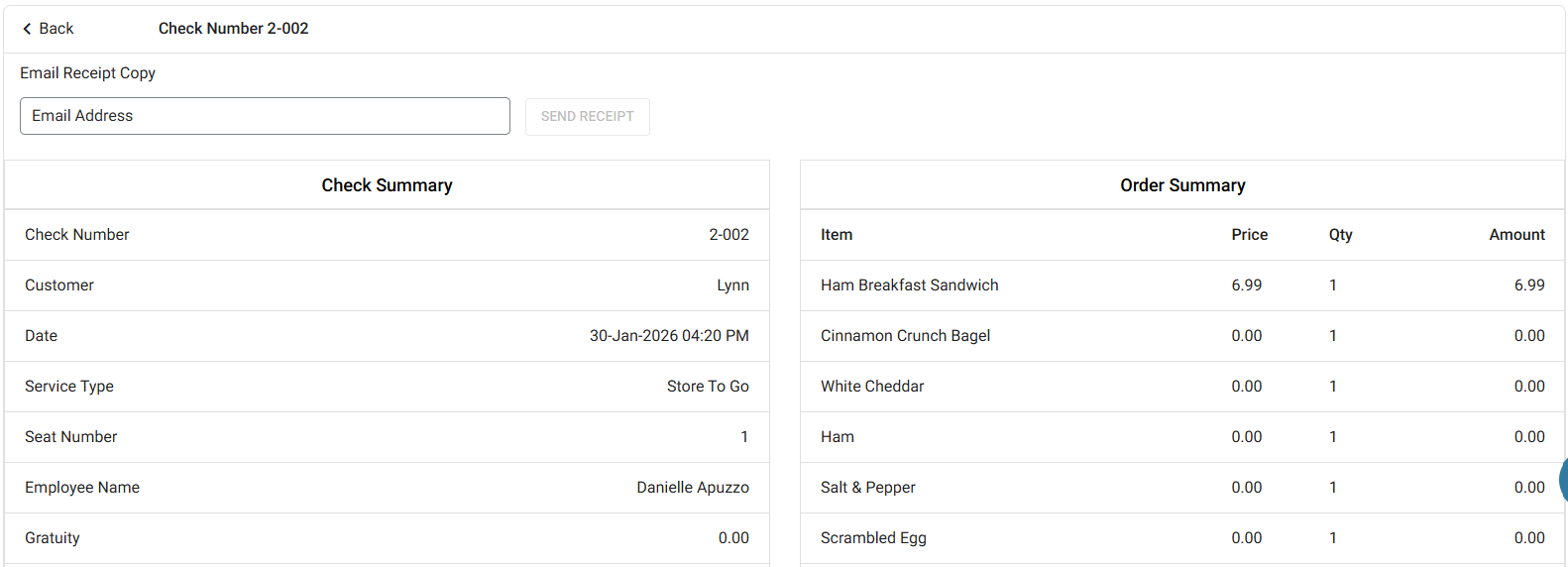Click the Order Summary table header
This screenshot has width=1568, height=567.
click(1182, 185)
